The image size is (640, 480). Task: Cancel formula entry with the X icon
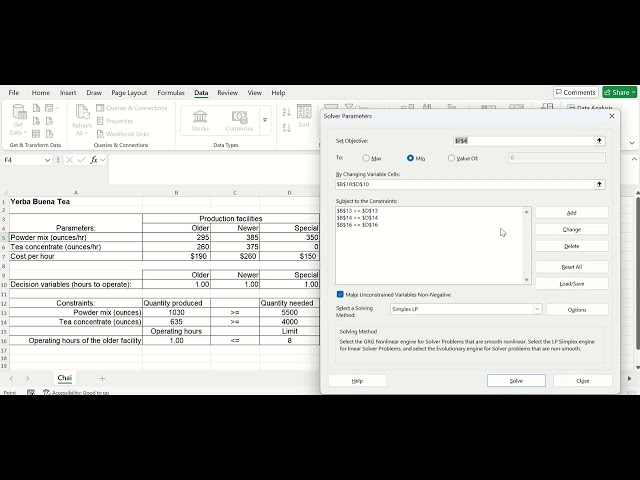click(x=69, y=160)
